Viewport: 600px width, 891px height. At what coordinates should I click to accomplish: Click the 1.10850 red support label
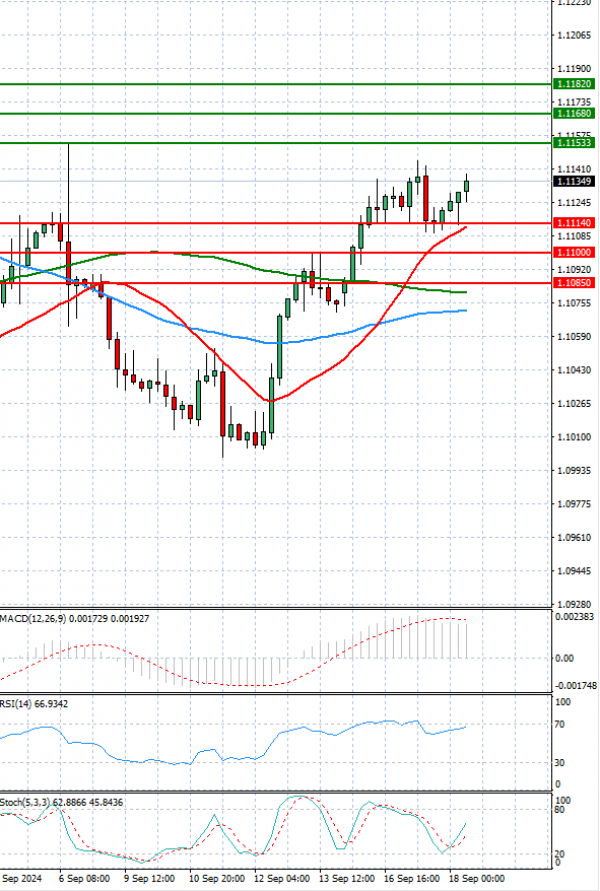point(574,282)
